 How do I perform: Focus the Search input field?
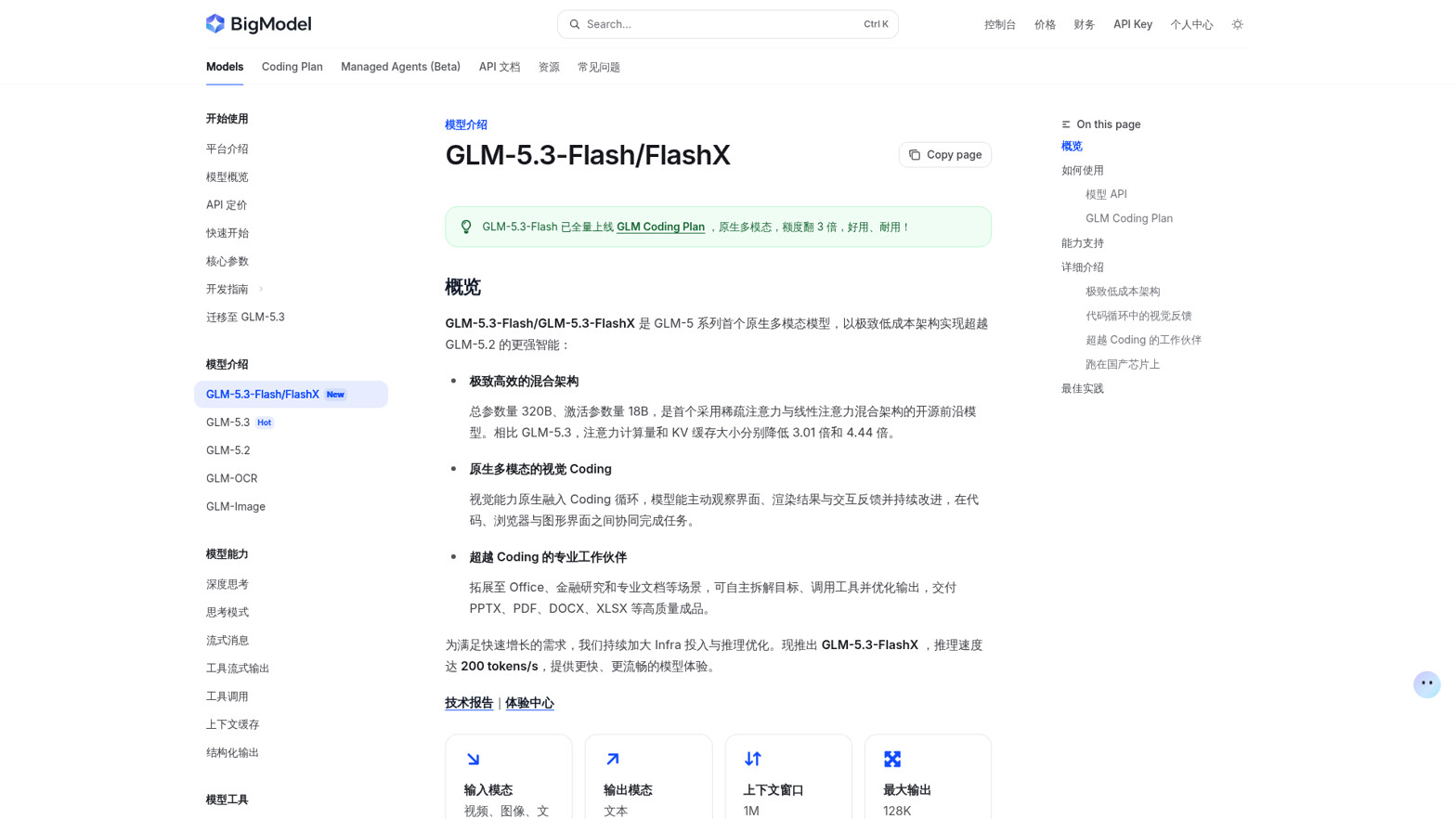[x=727, y=24]
